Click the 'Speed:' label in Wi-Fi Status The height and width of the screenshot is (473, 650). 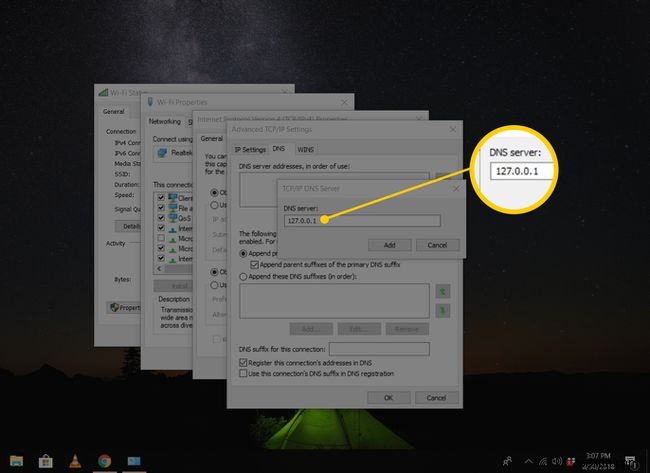click(x=124, y=195)
